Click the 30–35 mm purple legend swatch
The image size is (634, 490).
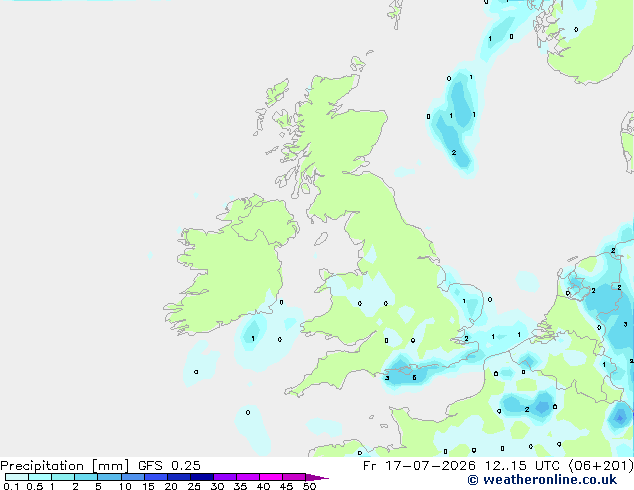pyautogui.click(x=225, y=477)
